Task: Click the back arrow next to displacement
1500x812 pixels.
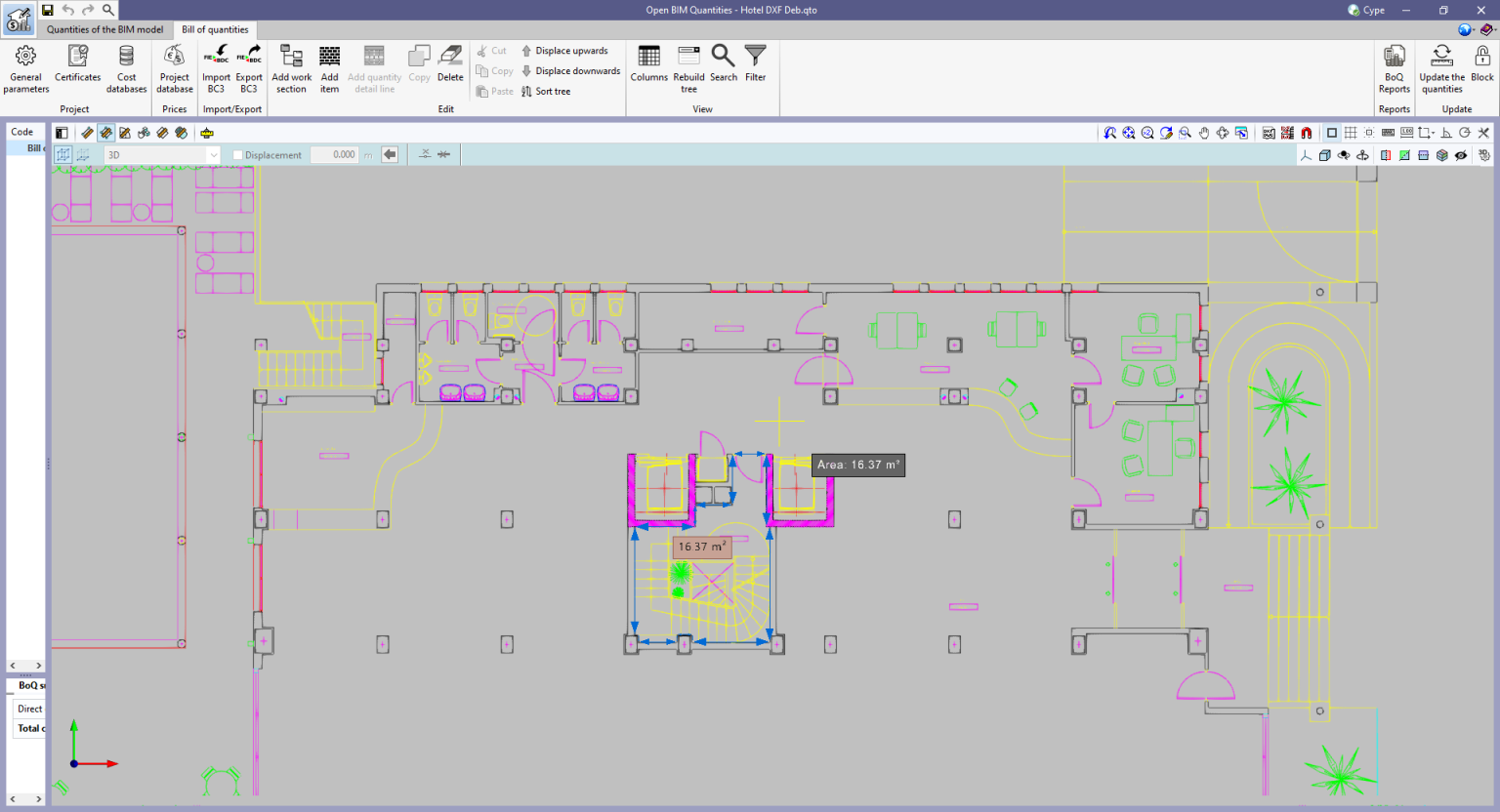Action: coord(390,154)
